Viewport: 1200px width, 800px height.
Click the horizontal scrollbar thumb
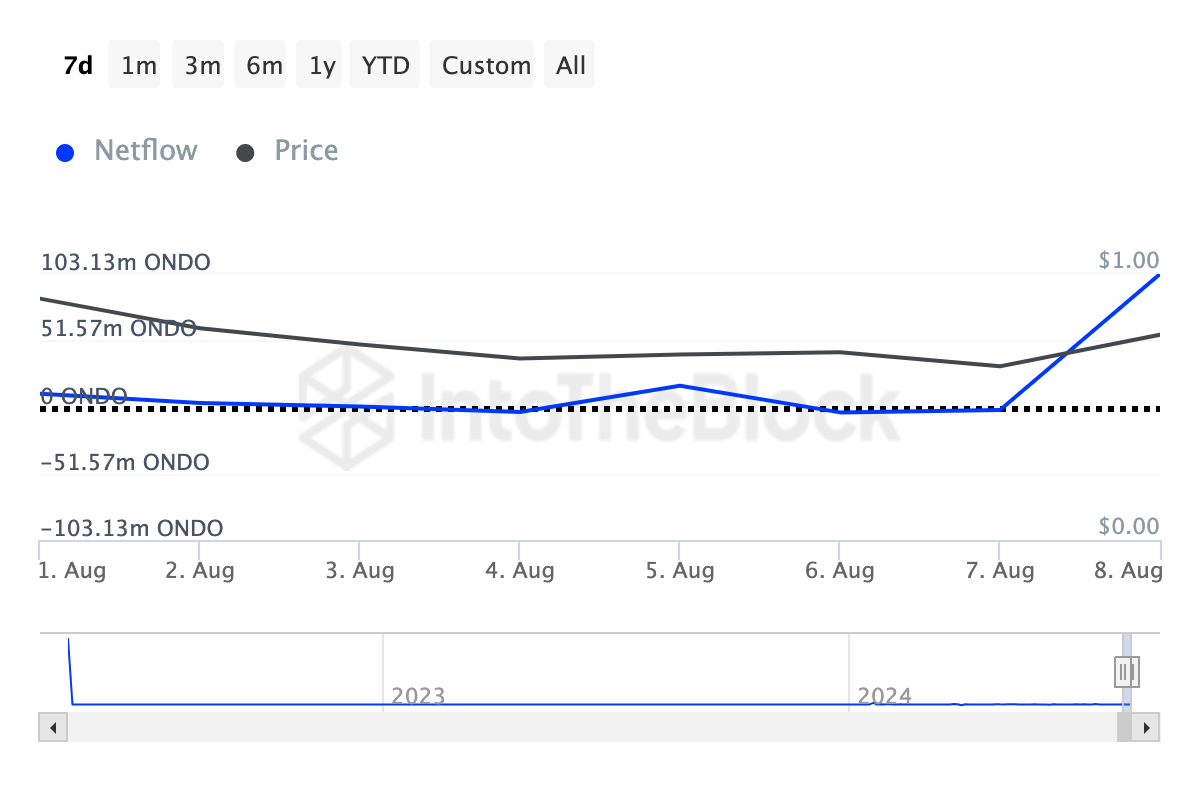point(1124,727)
